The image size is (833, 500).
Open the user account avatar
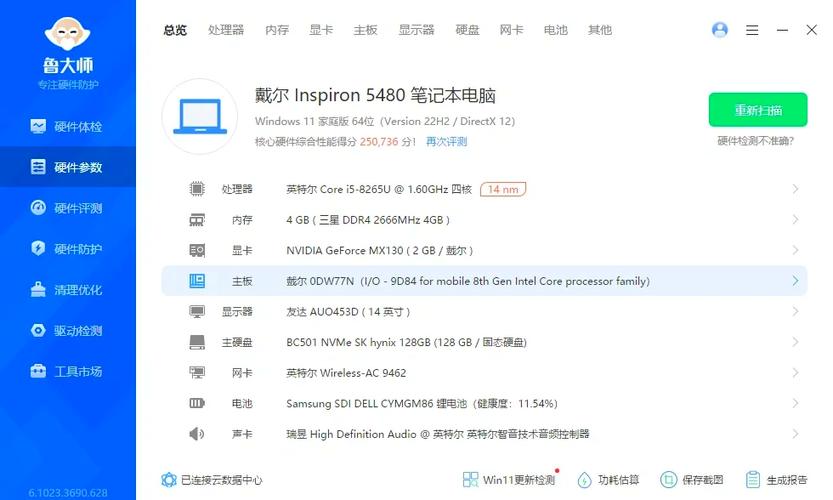(x=720, y=30)
